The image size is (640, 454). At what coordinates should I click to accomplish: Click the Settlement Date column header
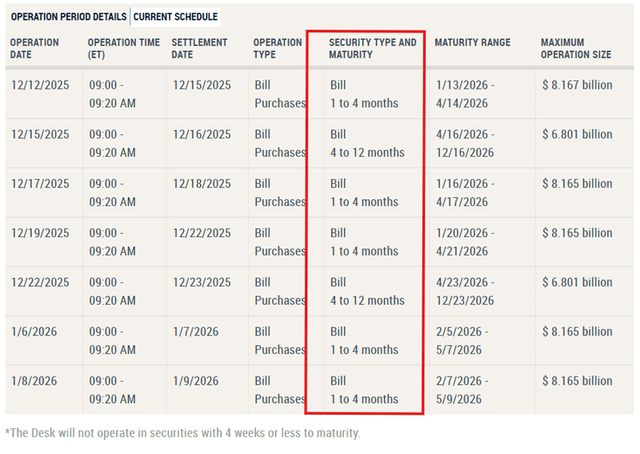199,48
